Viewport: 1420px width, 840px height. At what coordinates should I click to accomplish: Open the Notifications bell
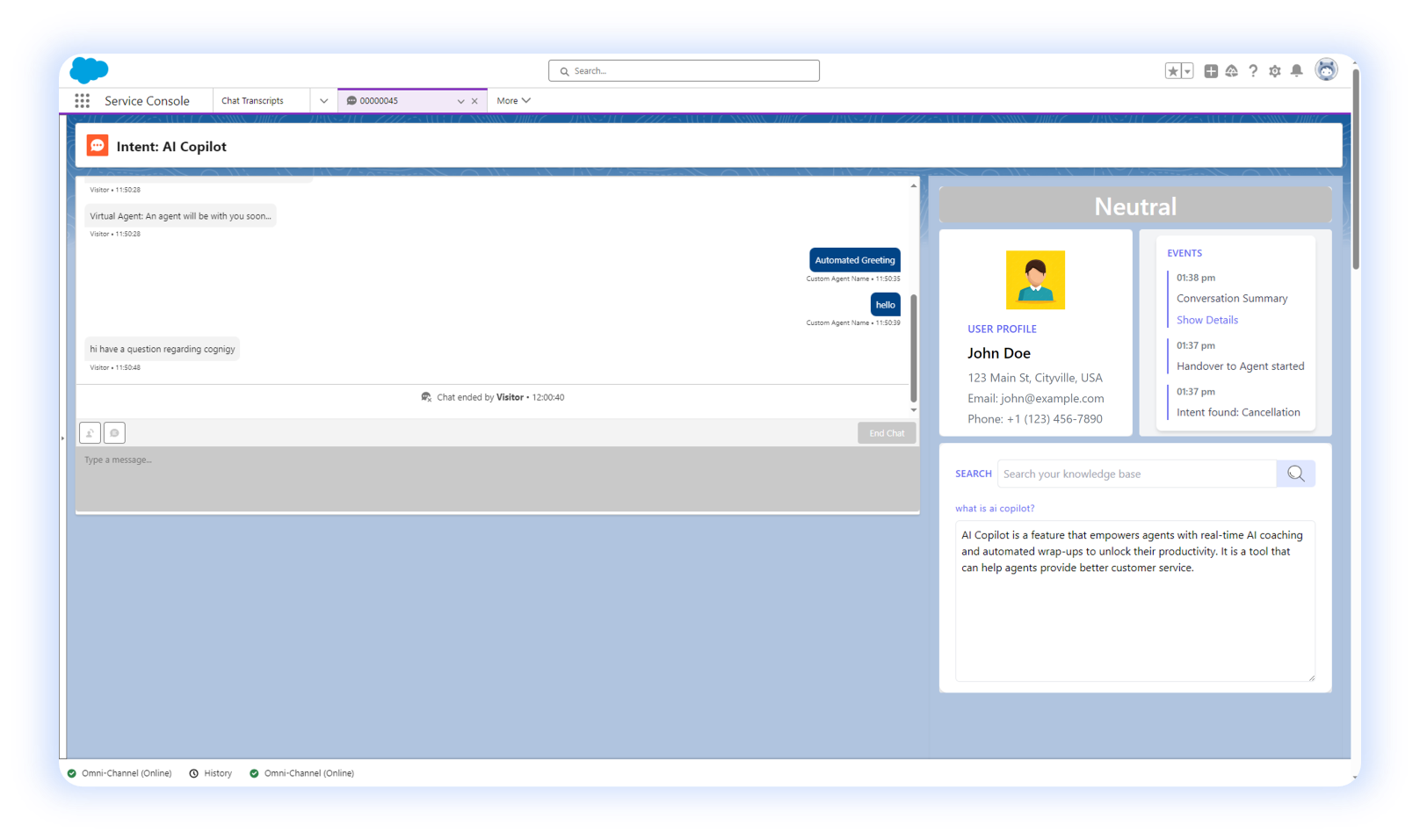pos(1296,71)
